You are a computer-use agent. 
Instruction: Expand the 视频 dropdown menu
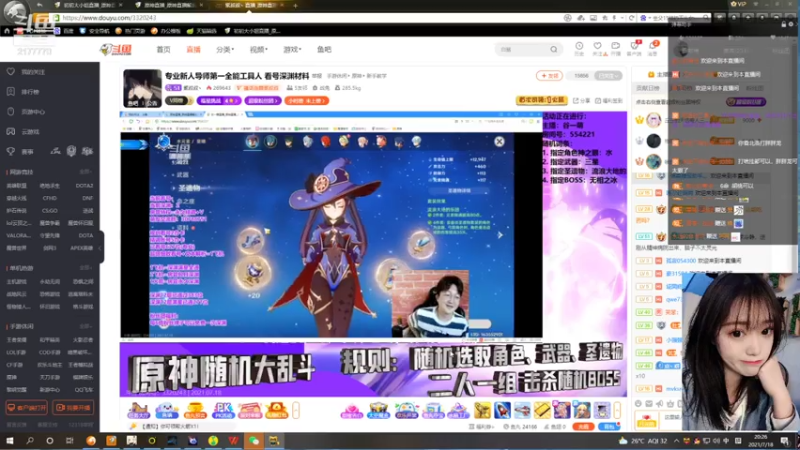click(258, 49)
